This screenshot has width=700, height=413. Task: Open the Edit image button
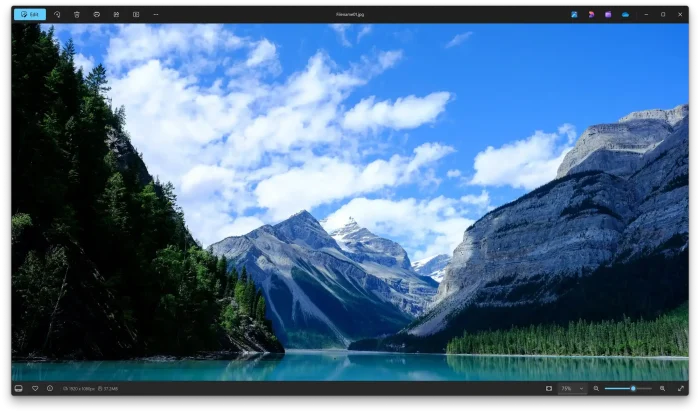[30, 14]
